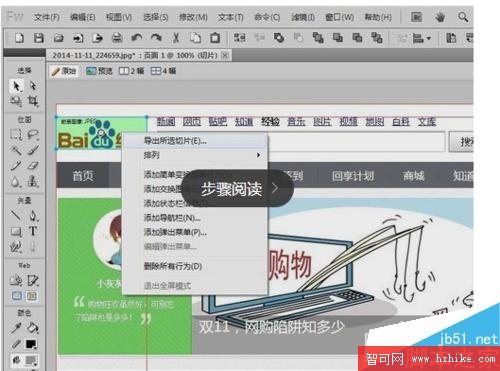Open the 文件(F) menu
Viewport: 500px width, 371px height.
(47, 17)
